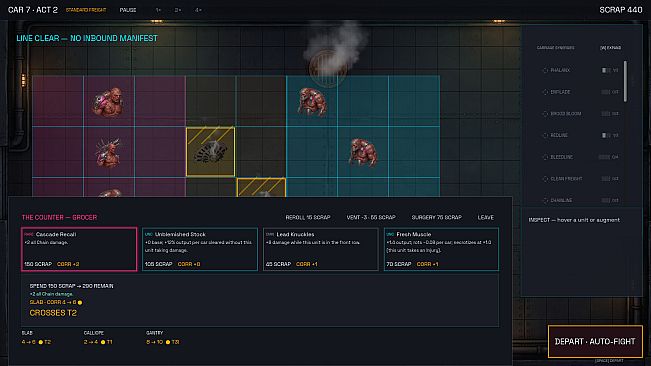Click the top teal-zone muscle unit
651x366 pixels.
(312, 102)
